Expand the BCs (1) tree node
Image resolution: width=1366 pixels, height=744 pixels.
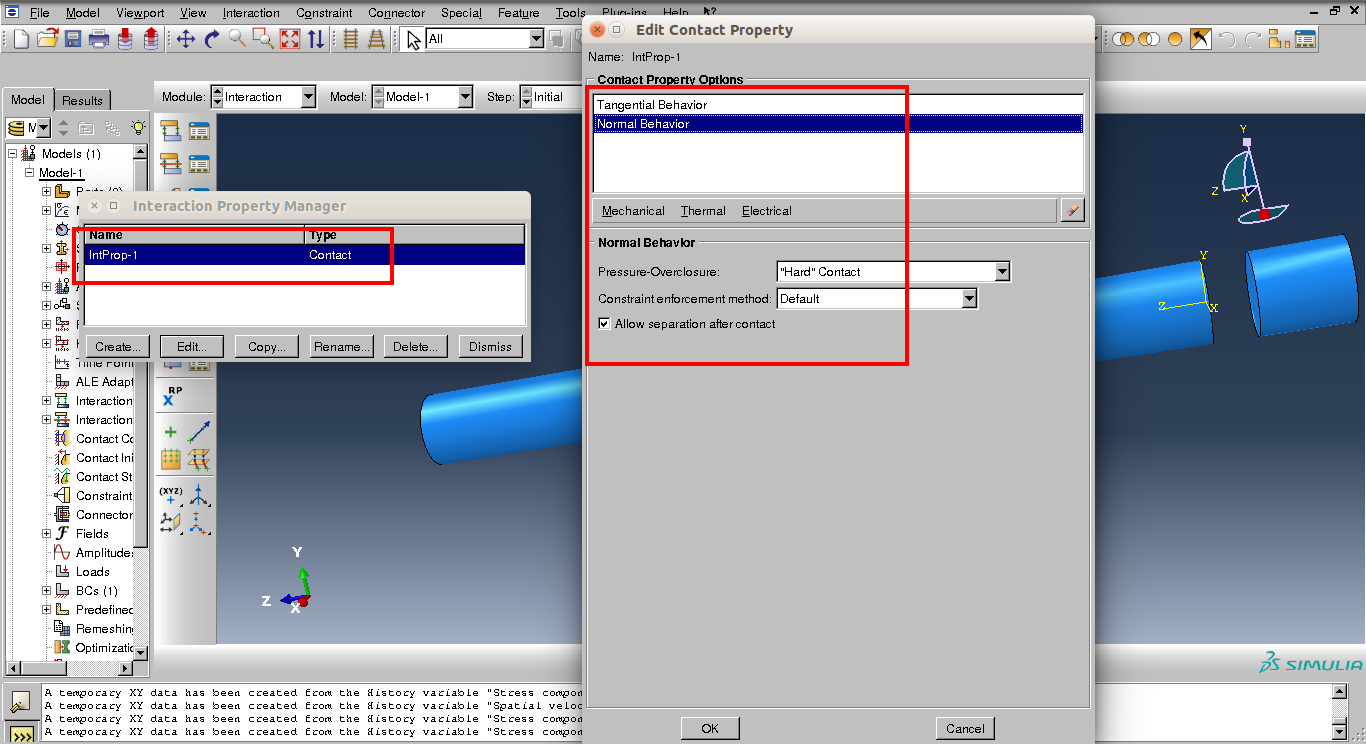pyautogui.click(x=46, y=591)
